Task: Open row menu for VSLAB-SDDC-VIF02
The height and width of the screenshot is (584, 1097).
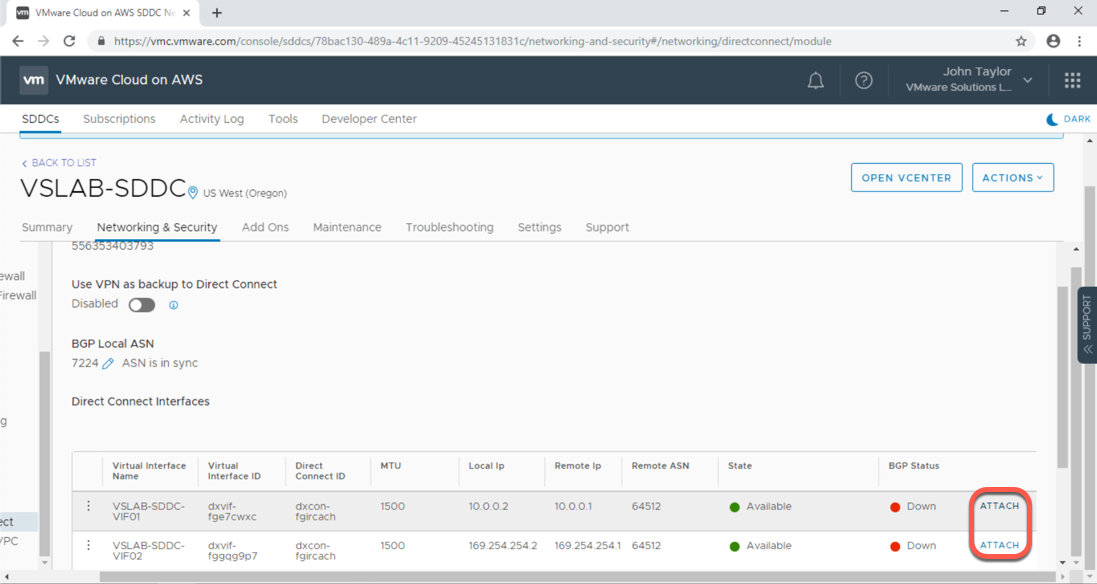Action: [88, 546]
